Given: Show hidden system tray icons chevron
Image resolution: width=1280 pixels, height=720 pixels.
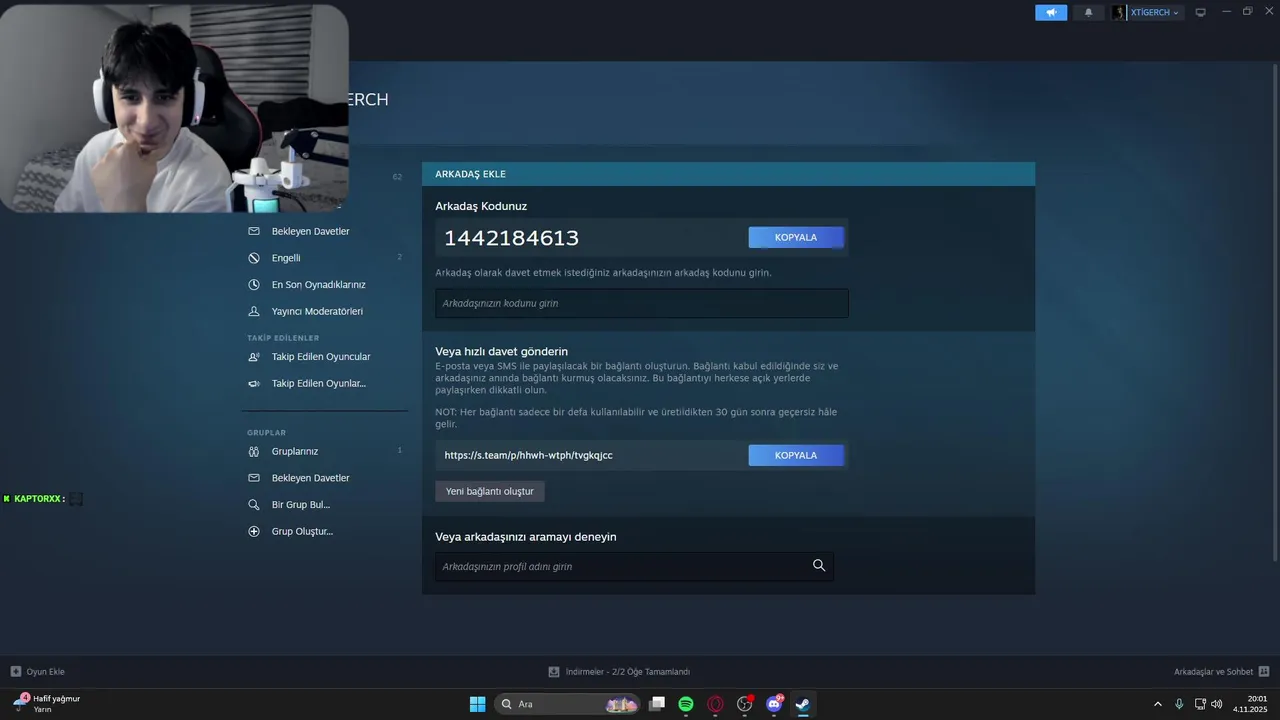Looking at the screenshot, I should [1158, 704].
